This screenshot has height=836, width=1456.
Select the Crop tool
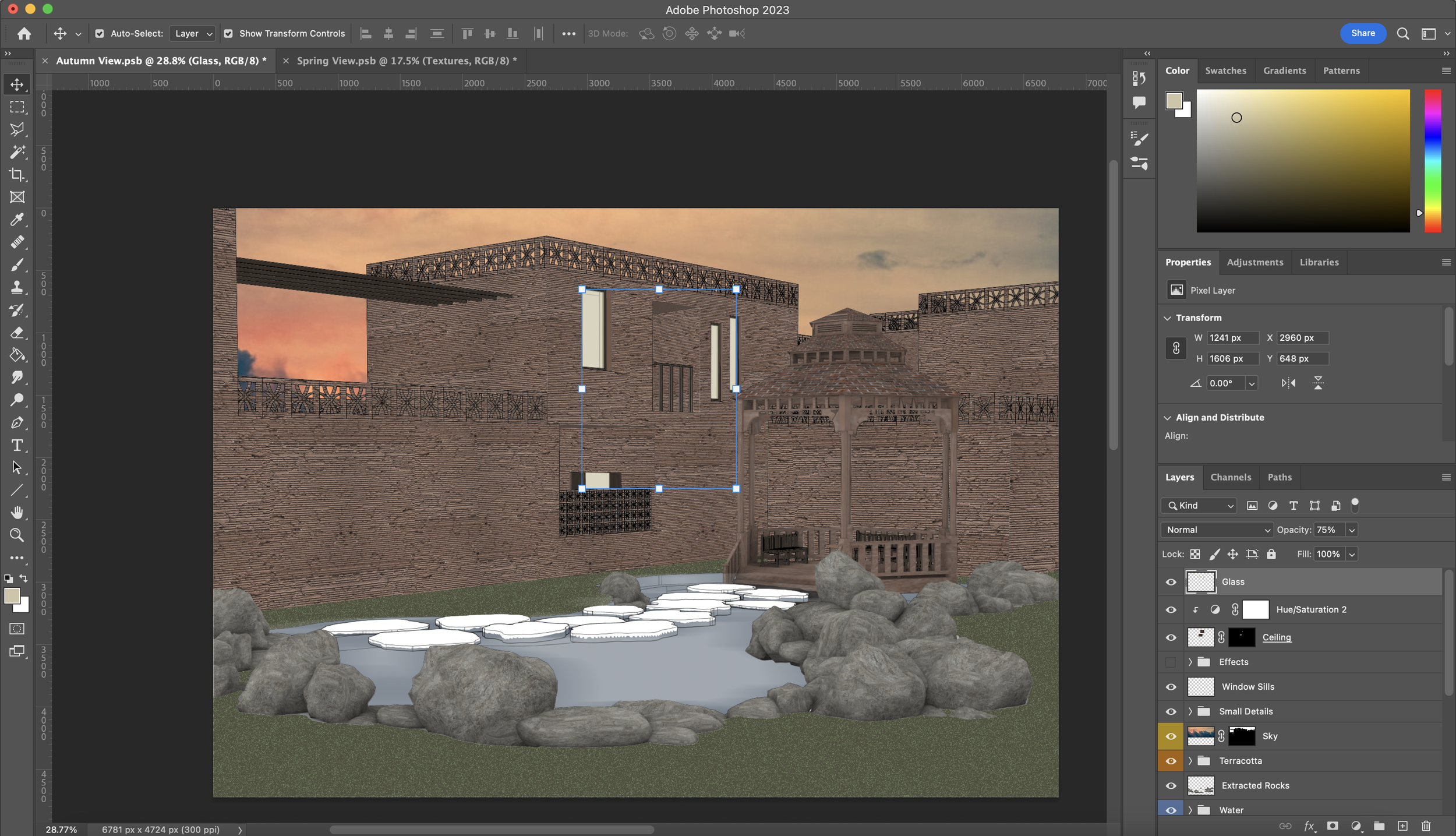click(x=17, y=175)
